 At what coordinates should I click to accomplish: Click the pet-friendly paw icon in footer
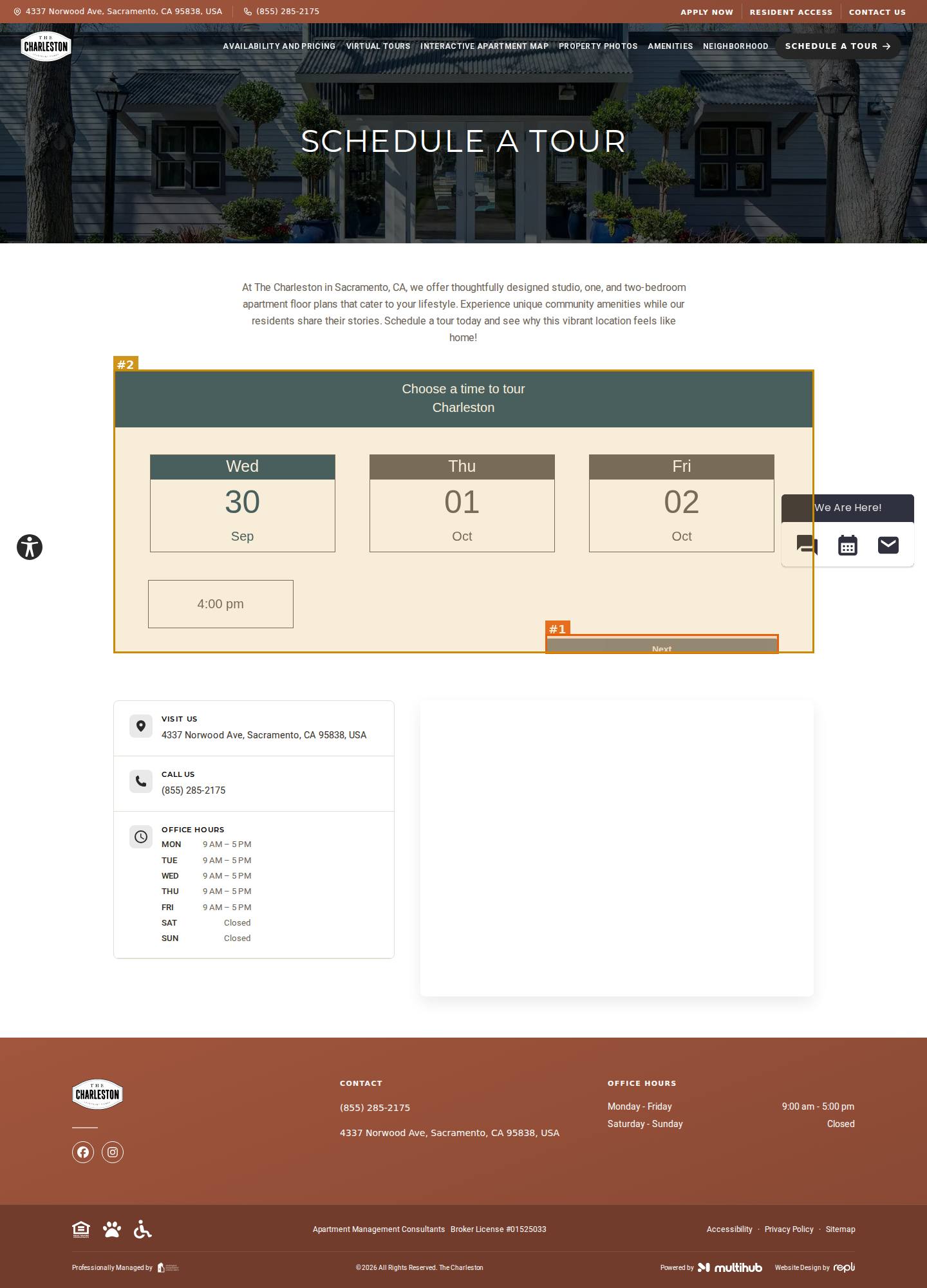click(x=112, y=1229)
